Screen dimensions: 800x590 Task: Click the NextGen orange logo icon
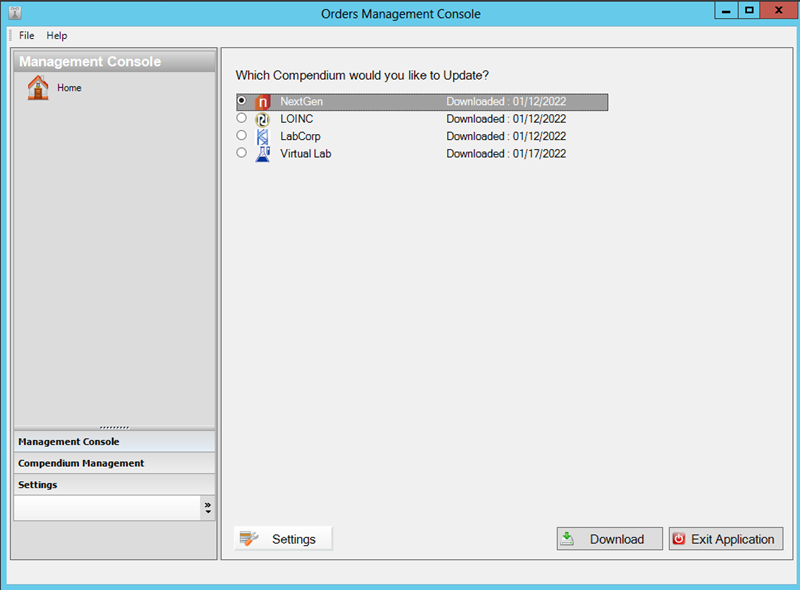262,102
